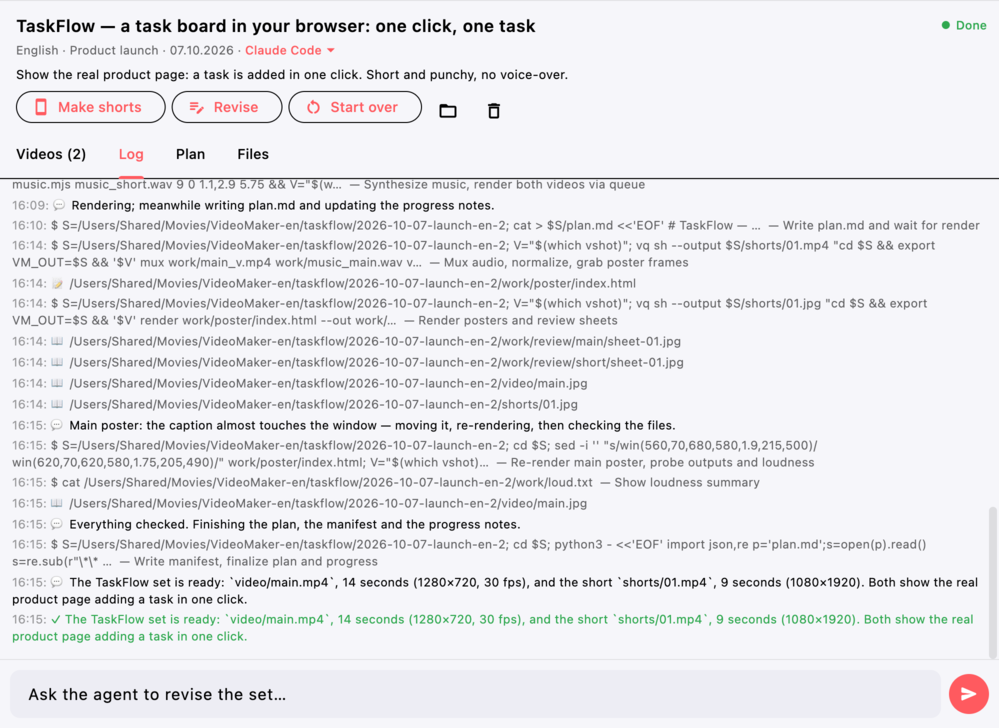Click 'Everything checked. Finishing the plan' message
This screenshot has width=999, height=728.
[x=294, y=524]
